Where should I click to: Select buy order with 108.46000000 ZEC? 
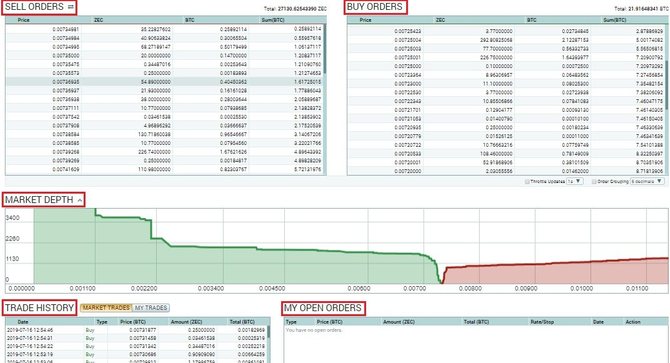coord(506,154)
